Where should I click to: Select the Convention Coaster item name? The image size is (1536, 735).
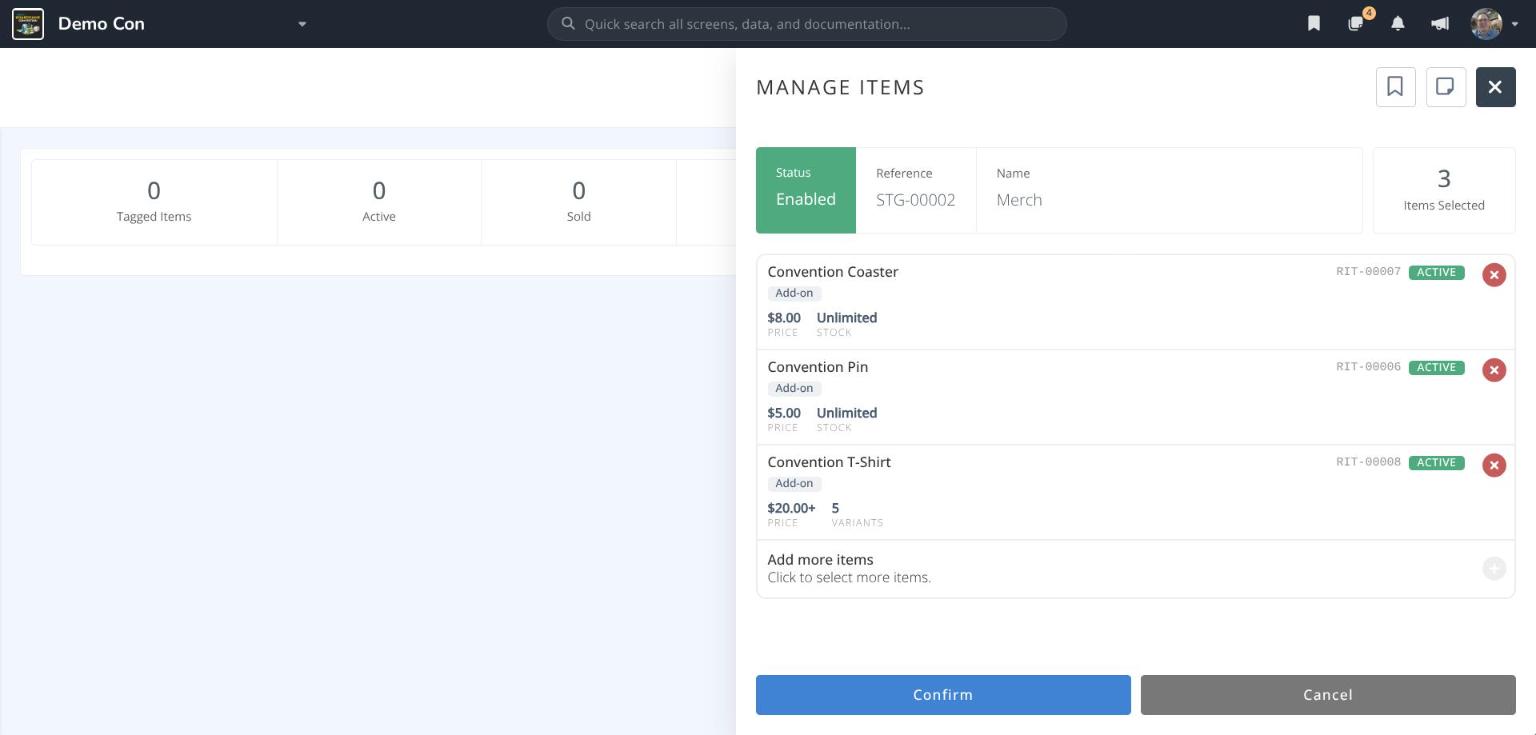pos(833,272)
